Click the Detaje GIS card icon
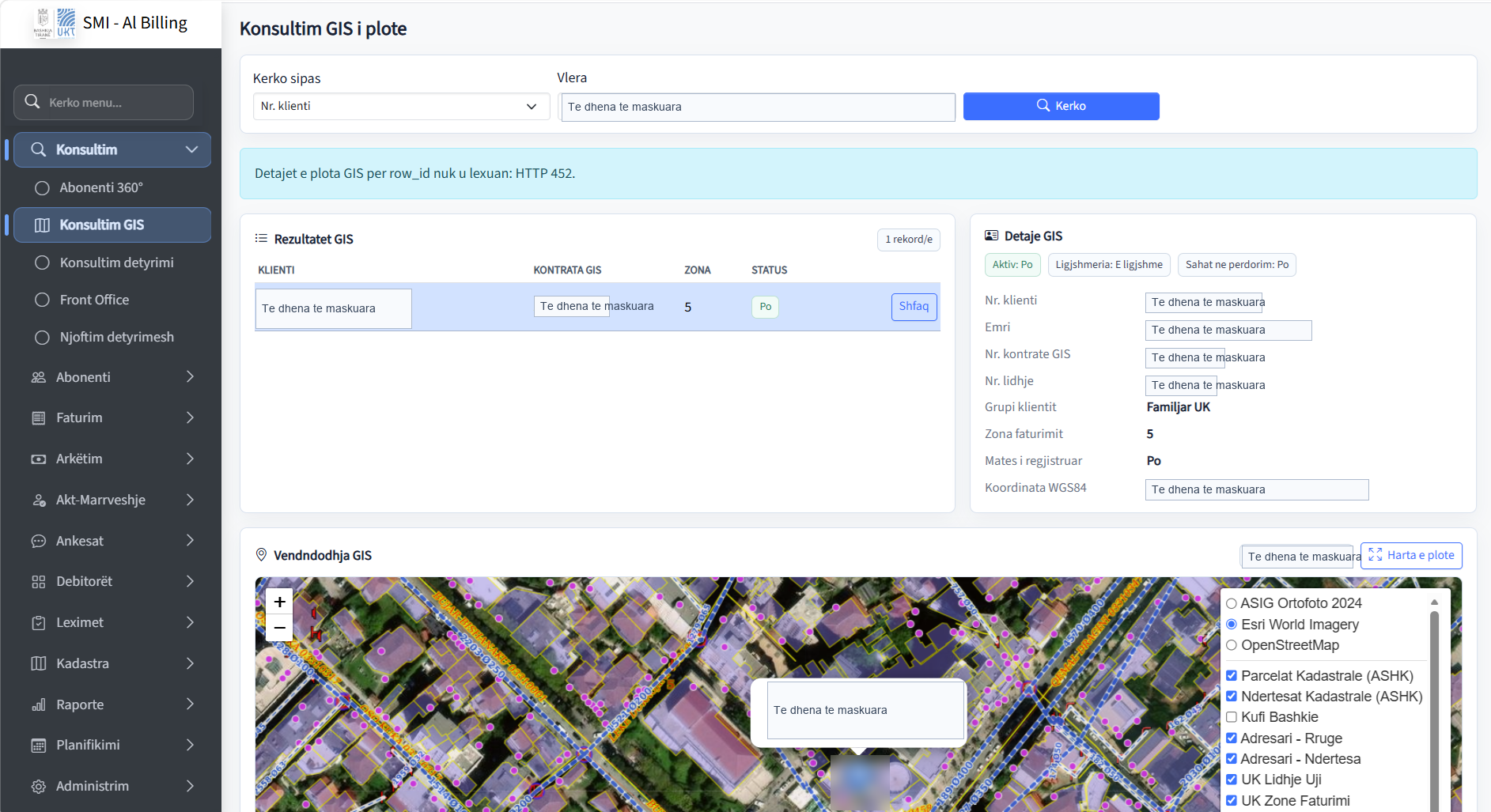Screen dimensions: 1491x812 991,236
